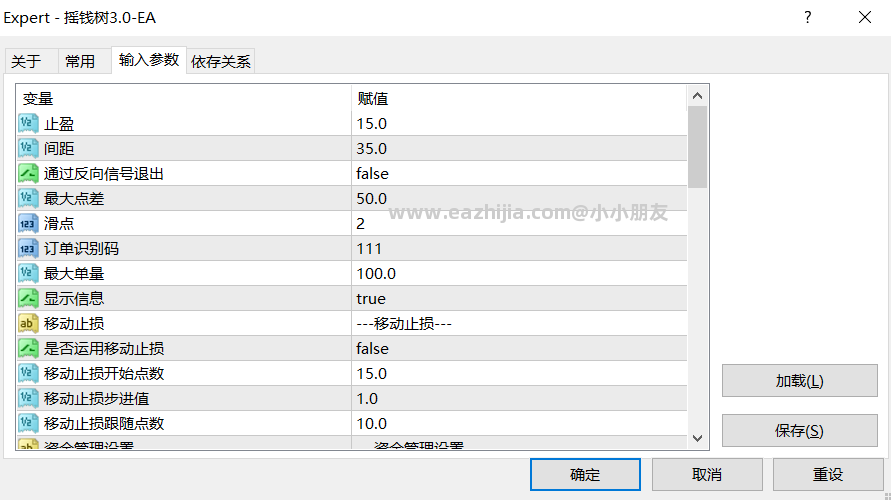Image resolution: width=891 pixels, height=500 pixels.
Task: Select the 最大单量 variable name
Action: click(x=74, y=274)
